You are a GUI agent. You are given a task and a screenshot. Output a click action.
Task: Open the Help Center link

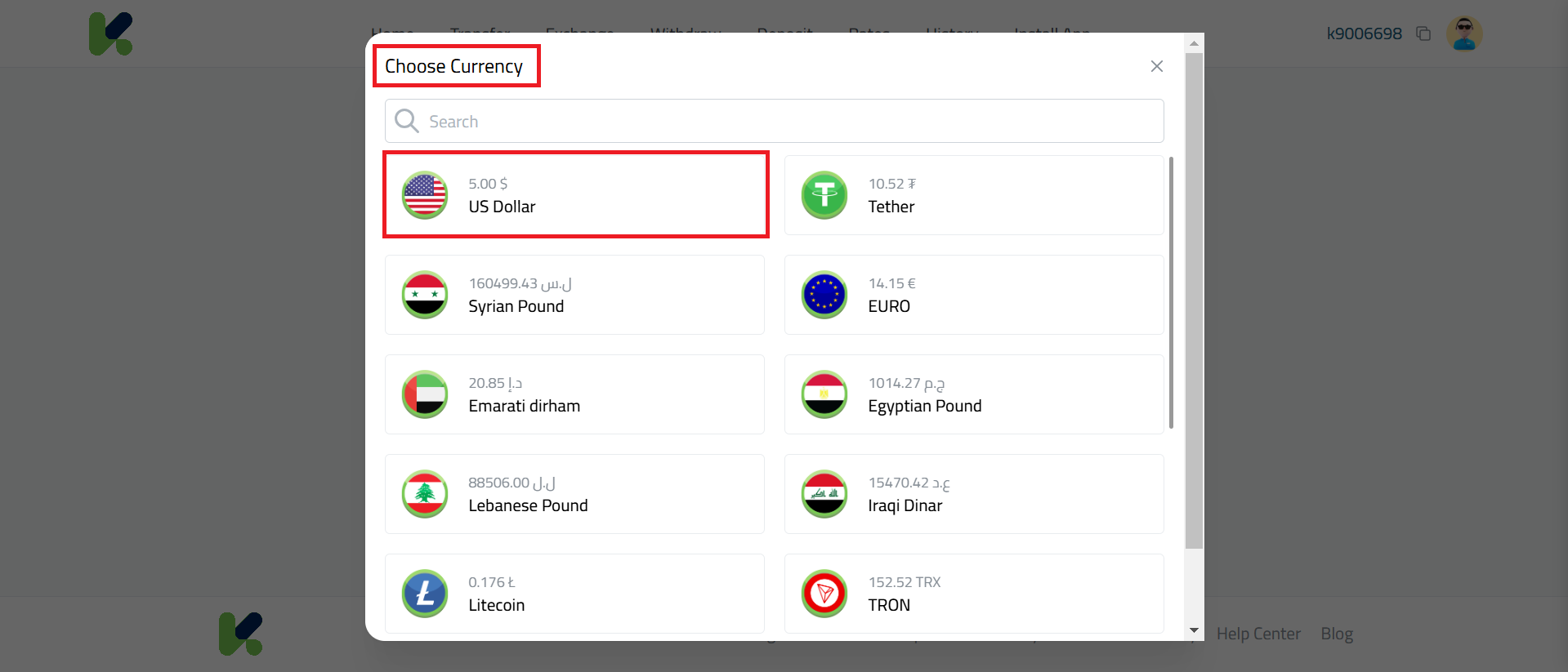1258,634
